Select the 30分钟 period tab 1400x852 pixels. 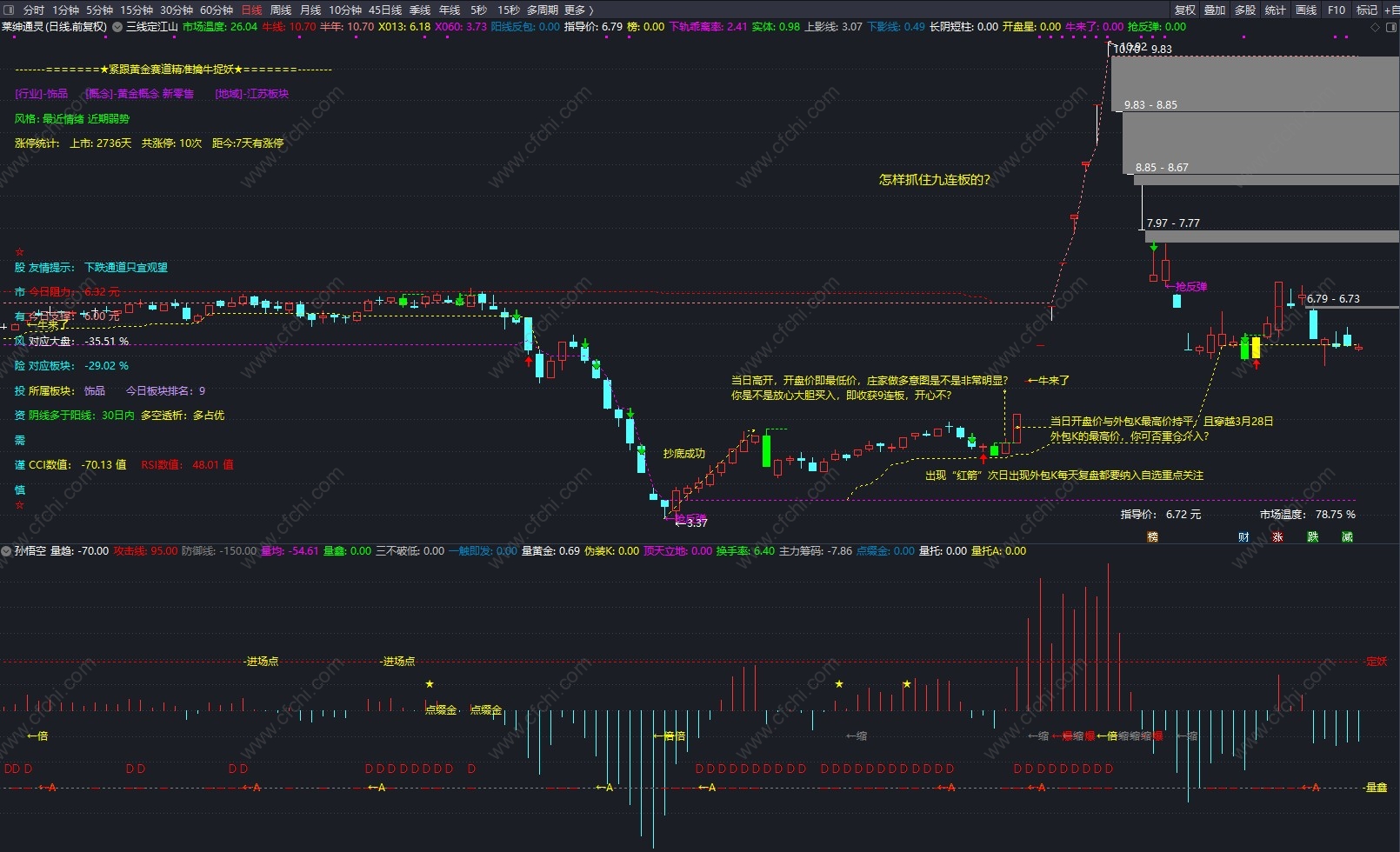tap(176, 10)
